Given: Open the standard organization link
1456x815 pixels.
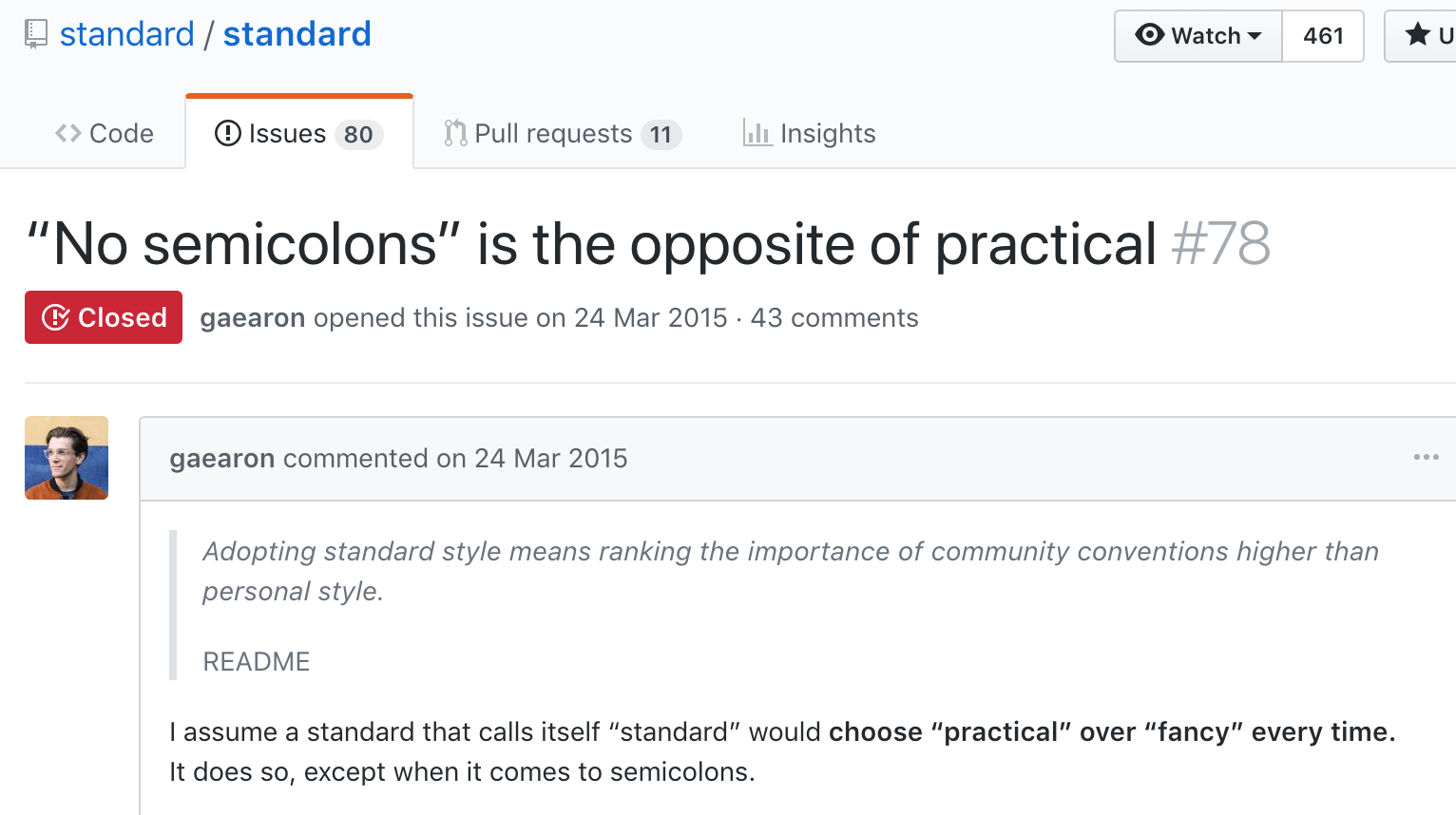Looking at the screenshot, I should pos(127,34).
